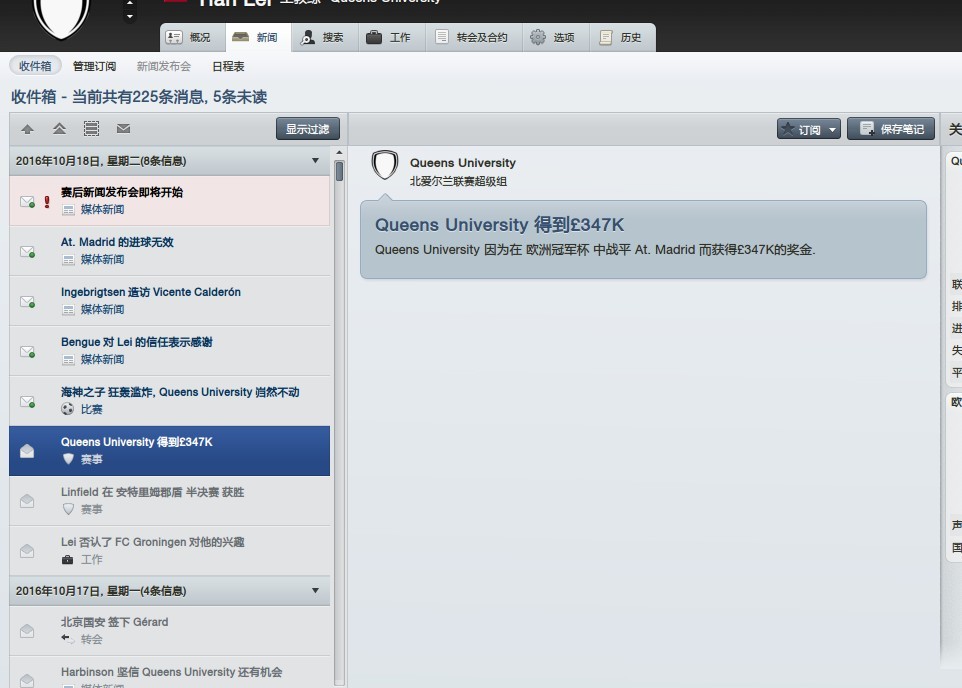Open message 赛后新闻发布会即将开始
Image resolution: width=962 pixels, height=688 pixels.
[x=169, y=201]
